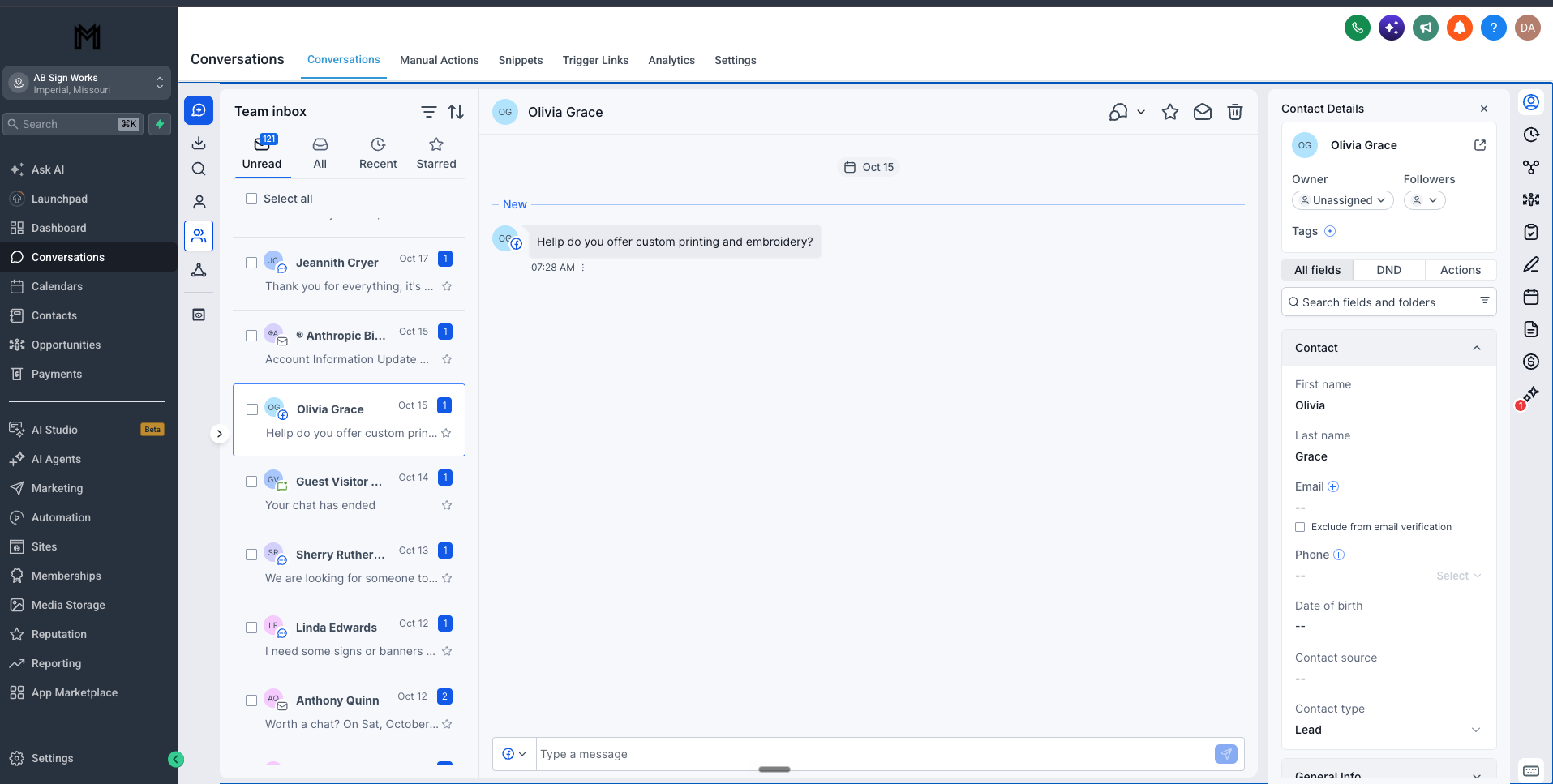Star the Jeannith Cryer conversation
The width and height of the screenshot is (1553, 784).
click(x=447, y=286)
